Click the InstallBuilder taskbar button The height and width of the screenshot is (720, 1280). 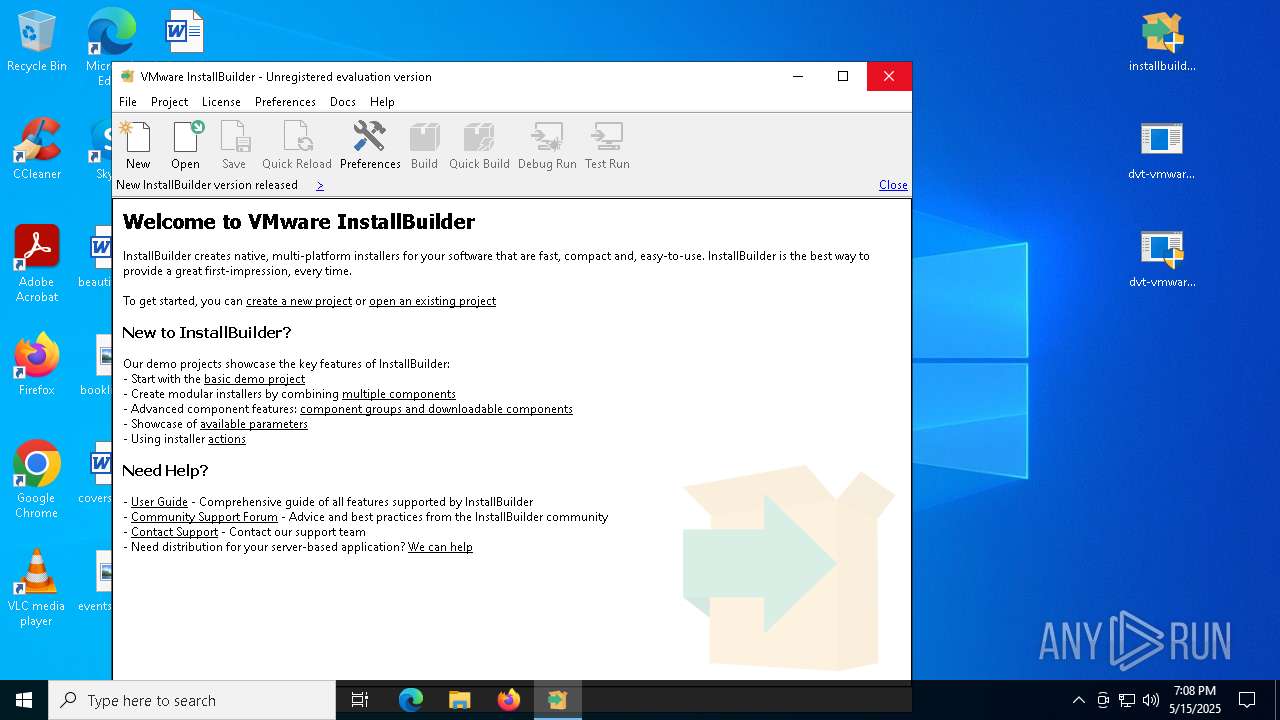[x=558, y=700]
